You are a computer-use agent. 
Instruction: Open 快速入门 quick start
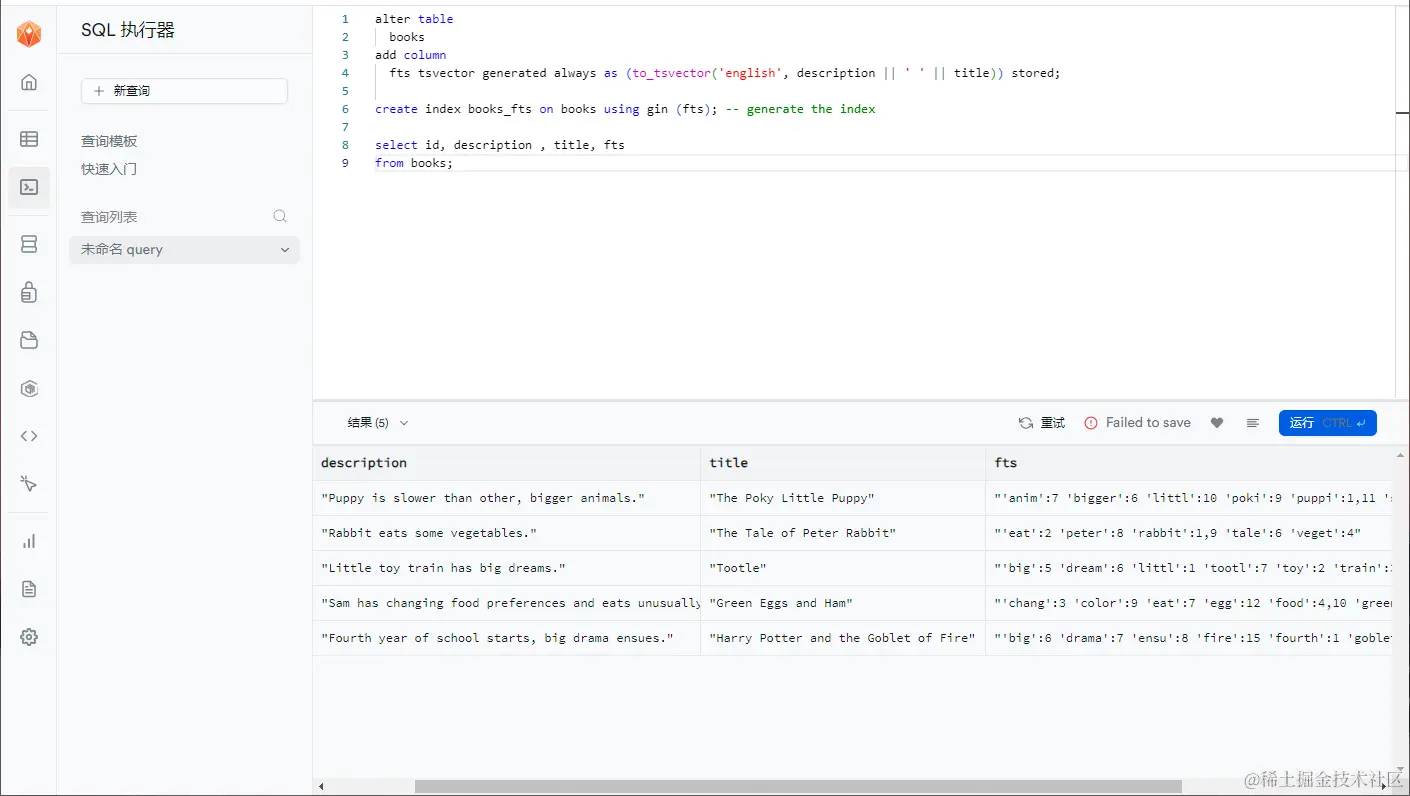tap(109, 169)
